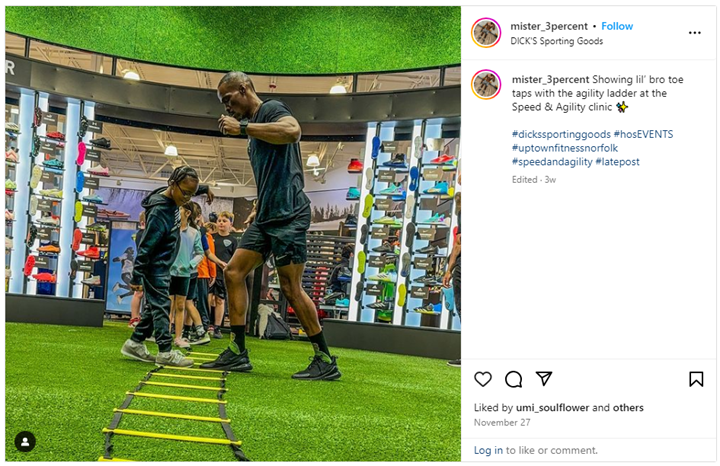Screen dimensions: 720x466
Task: Open the three-dot more options menu
Action: pos(695,33)
